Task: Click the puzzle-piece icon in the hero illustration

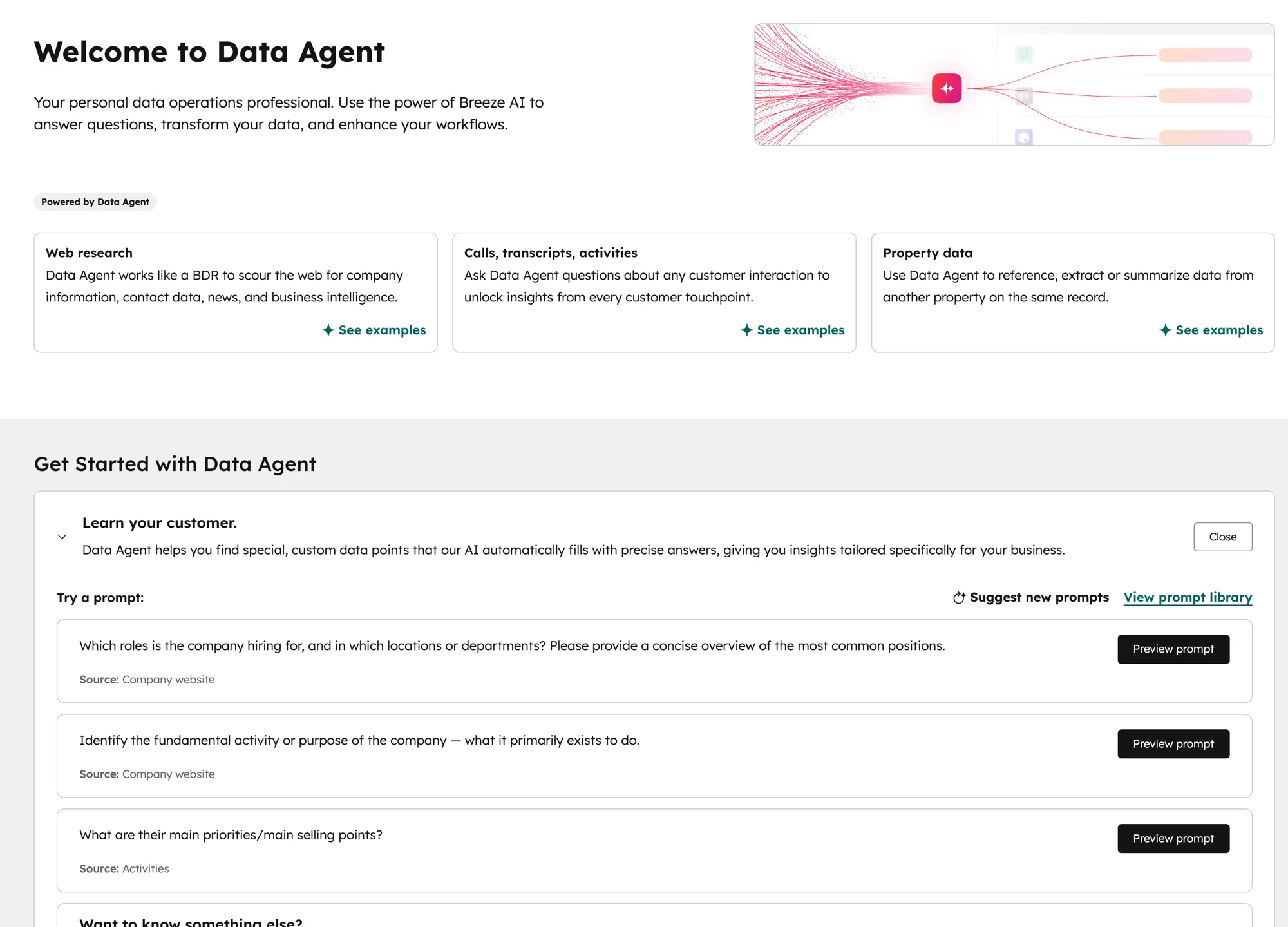Action: pos(1024,96)
